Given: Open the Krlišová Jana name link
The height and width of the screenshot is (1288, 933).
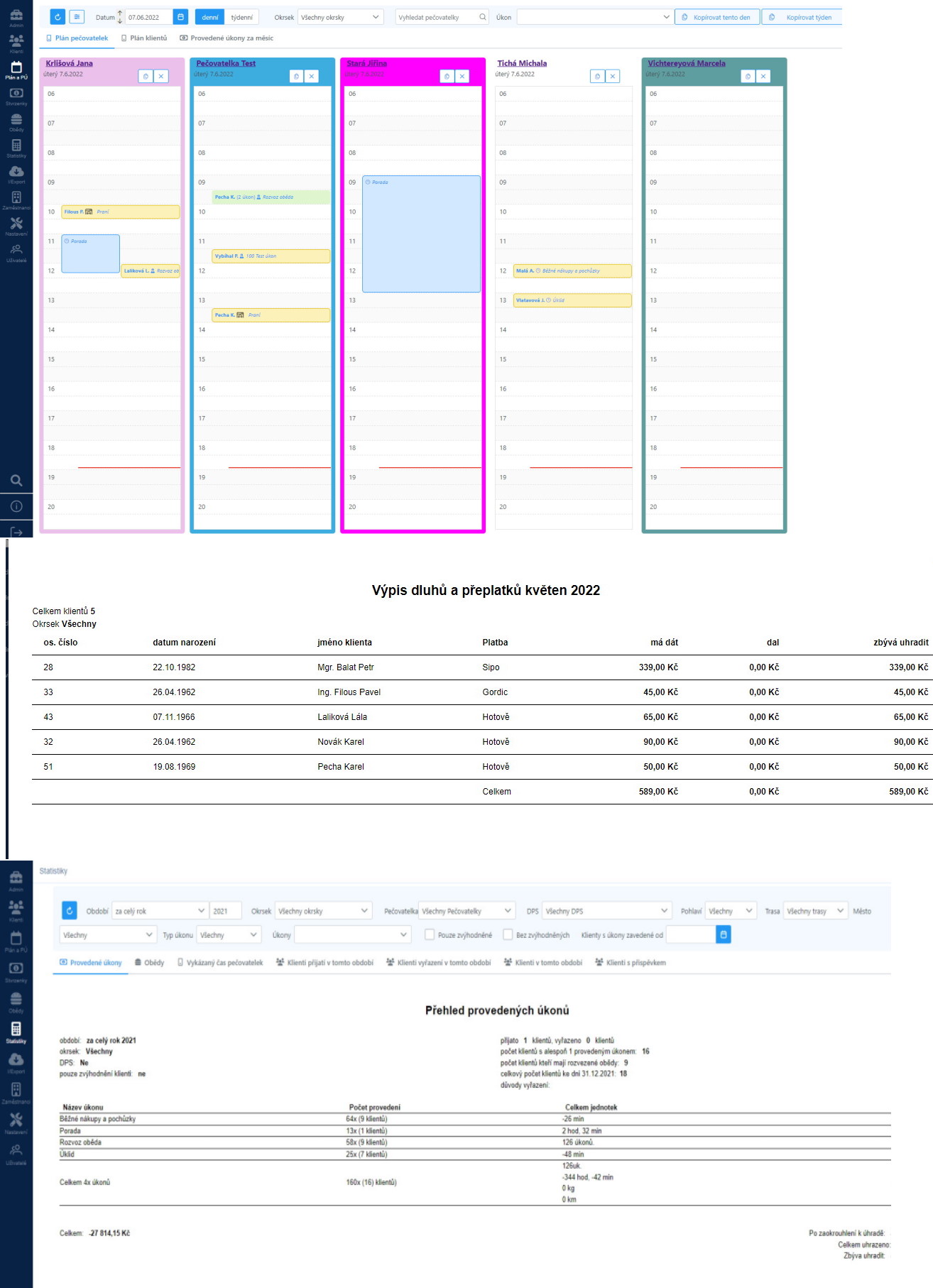Looking at the screenshot, I should click(69, 63).
